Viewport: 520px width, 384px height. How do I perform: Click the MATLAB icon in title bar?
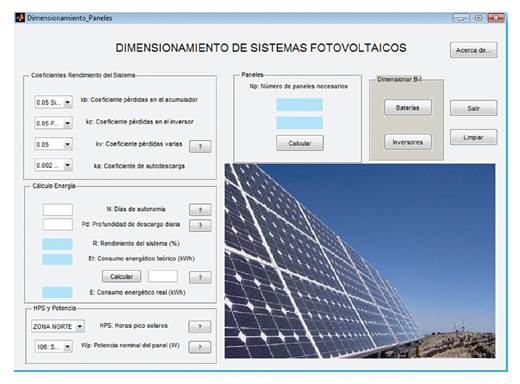tap(20, 18)
